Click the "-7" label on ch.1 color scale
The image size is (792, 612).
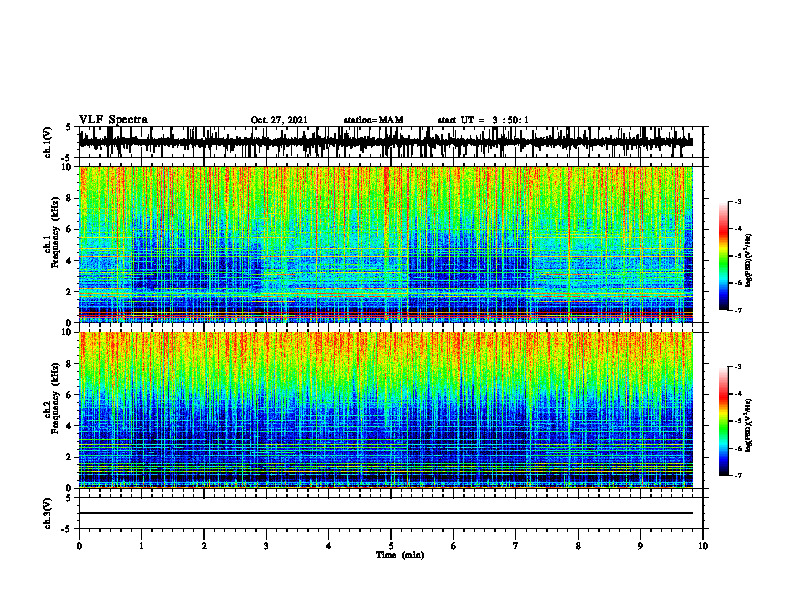coord(737,310)
